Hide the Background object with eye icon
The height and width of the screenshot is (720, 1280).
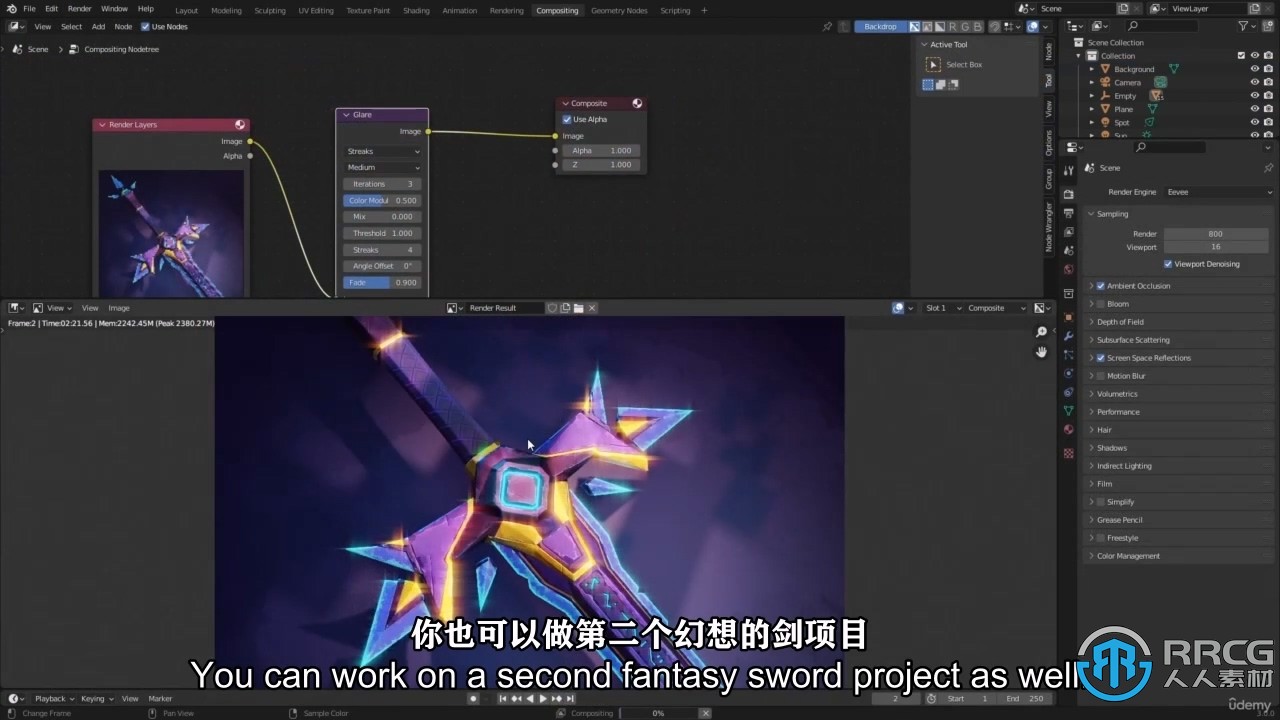pos(1254,69)
